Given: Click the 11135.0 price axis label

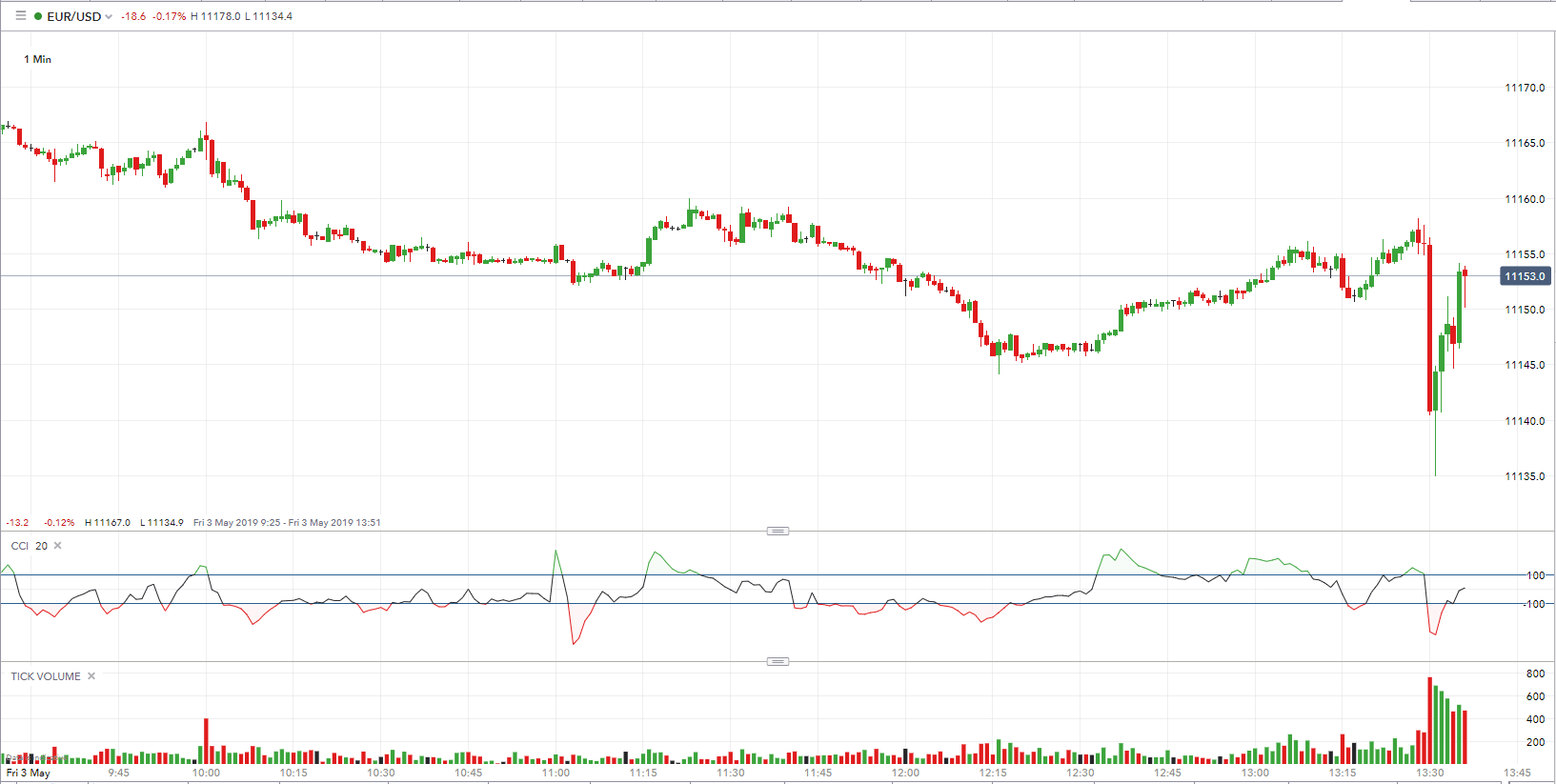Looking at the screenshot, I should [1525, 476].
